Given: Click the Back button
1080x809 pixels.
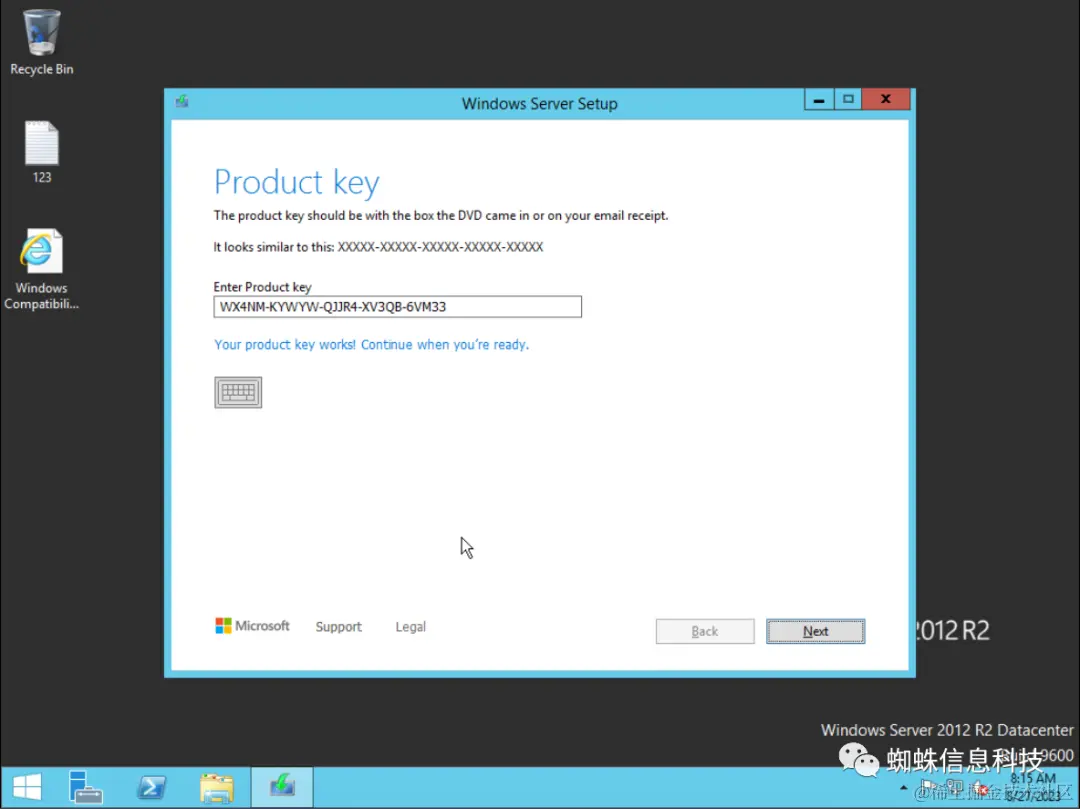Looking at the screenshot, I should pyautogui.click(x=705, y=631).
